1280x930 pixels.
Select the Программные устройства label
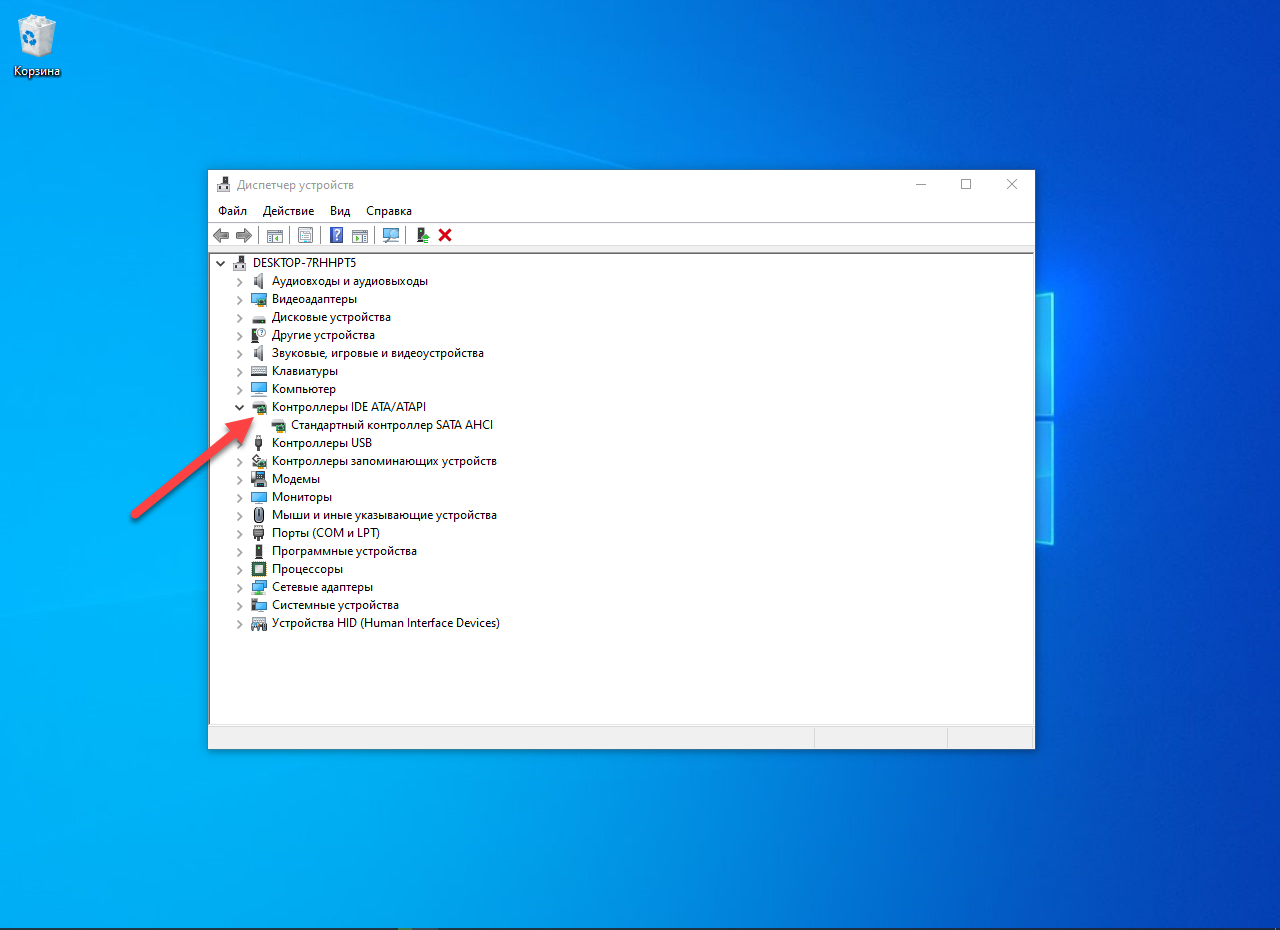pos(344,551)
